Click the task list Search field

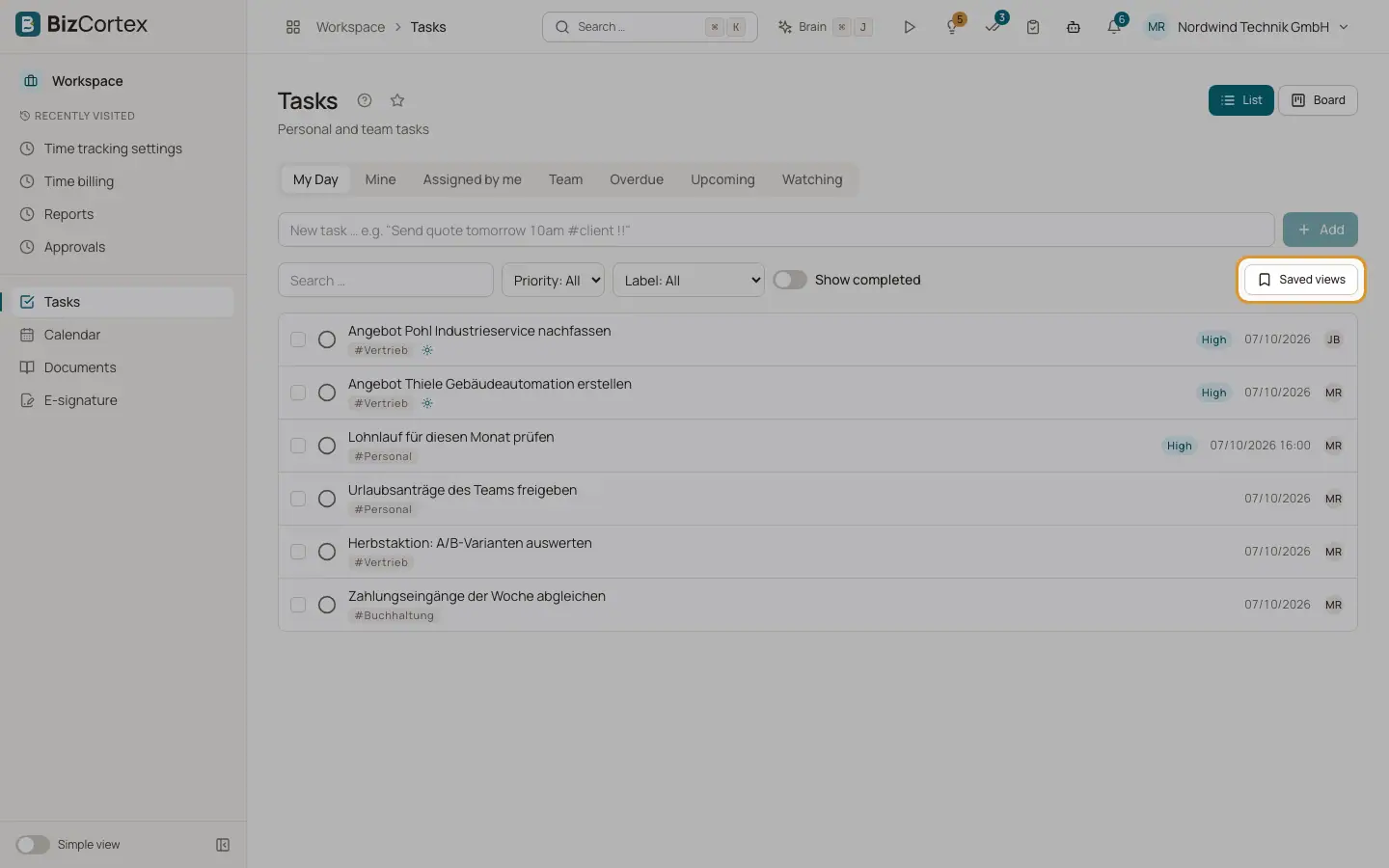point(386,280)
